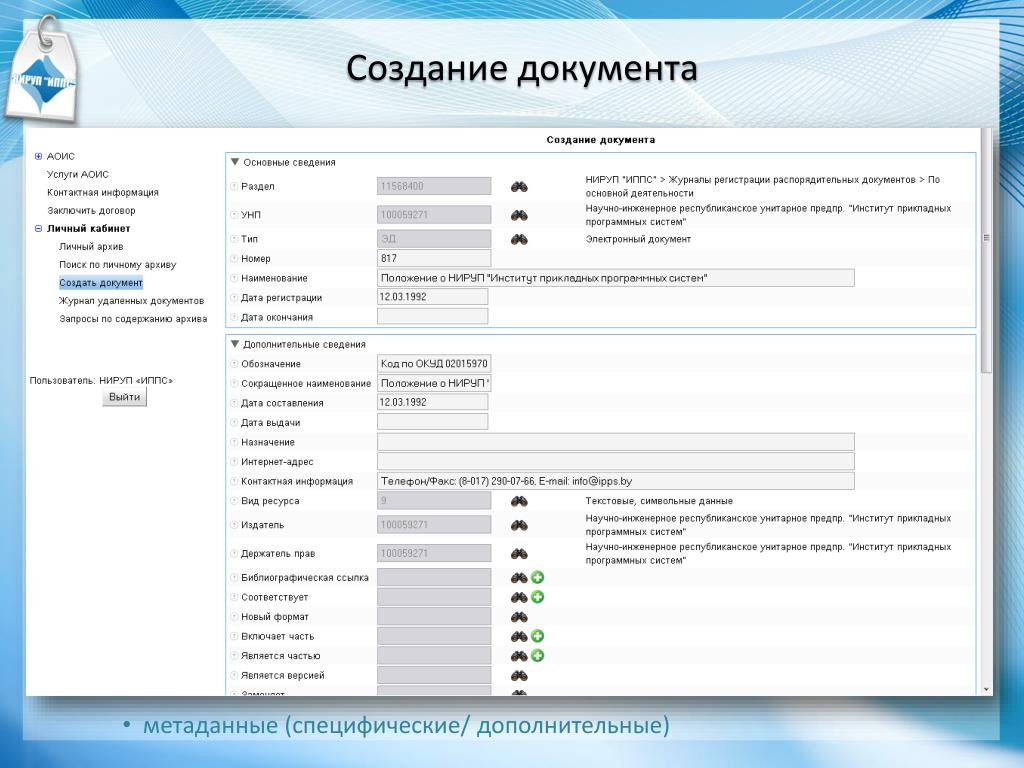Click the Дата составления field
This screenshot has width=1024, height=768.
pos(432,402)
